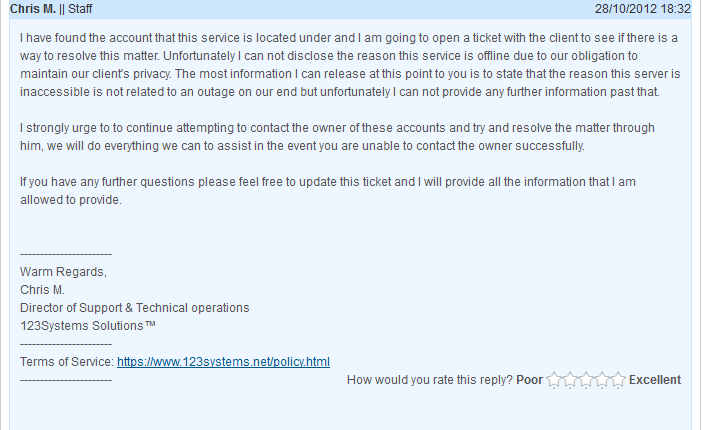The image size is (707, 430).
Task: Click the 'Excellent' rating label
Action: click(655, 380)
